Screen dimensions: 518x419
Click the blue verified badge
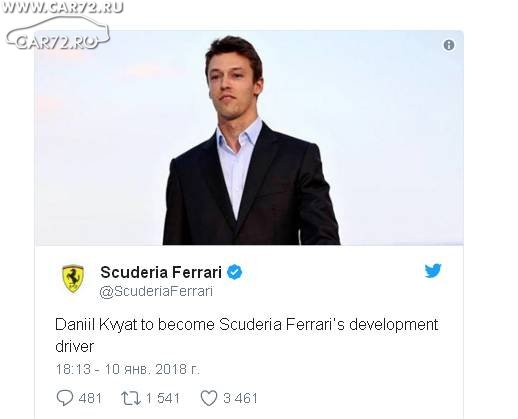pyautogui.click(x=235, y=272)
